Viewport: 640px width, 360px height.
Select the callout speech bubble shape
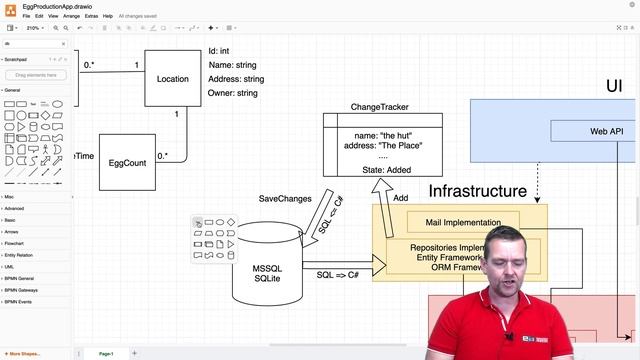coord(33,149)
